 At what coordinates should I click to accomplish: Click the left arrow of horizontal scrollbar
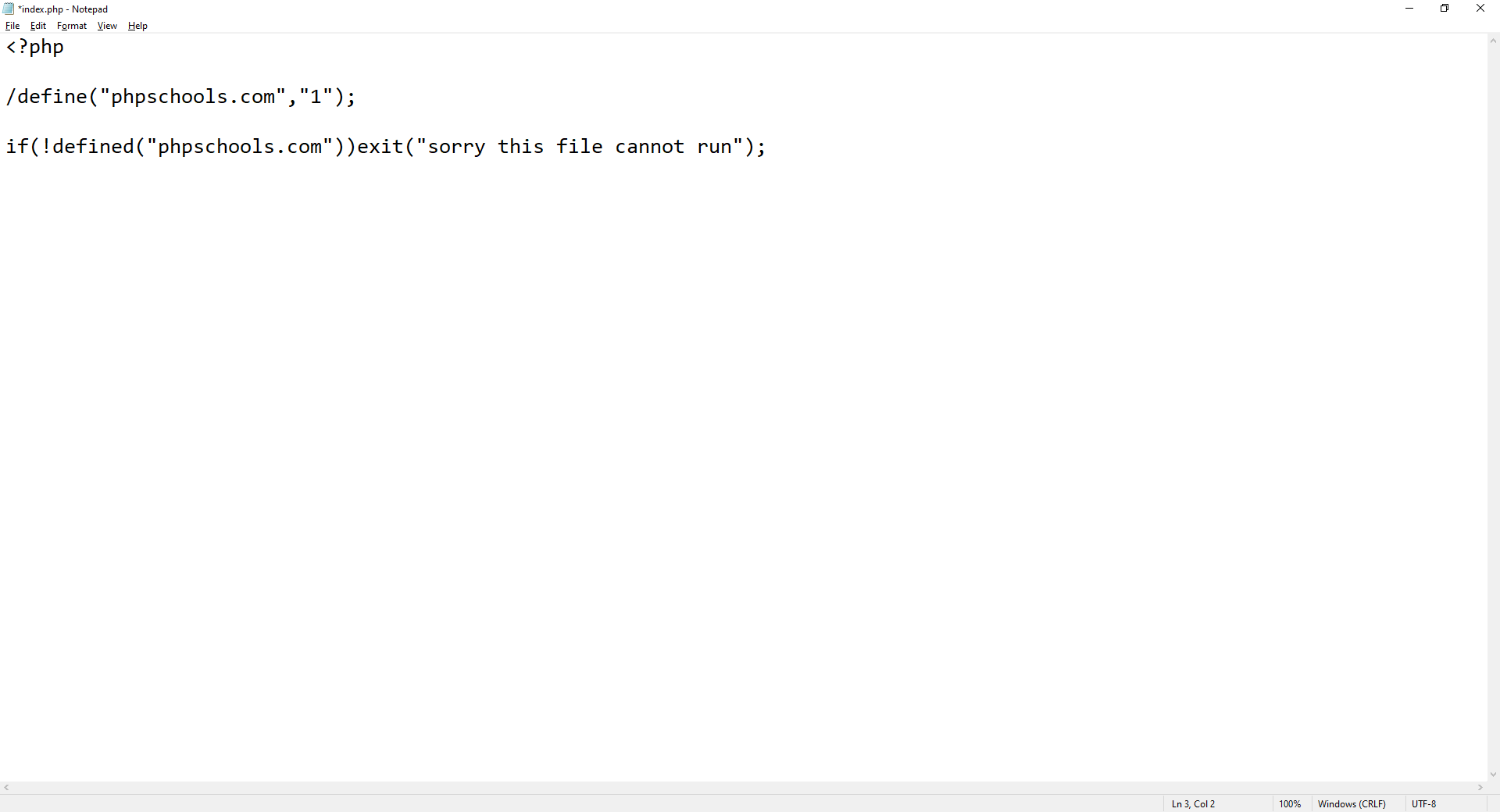(x=5, y=788)
